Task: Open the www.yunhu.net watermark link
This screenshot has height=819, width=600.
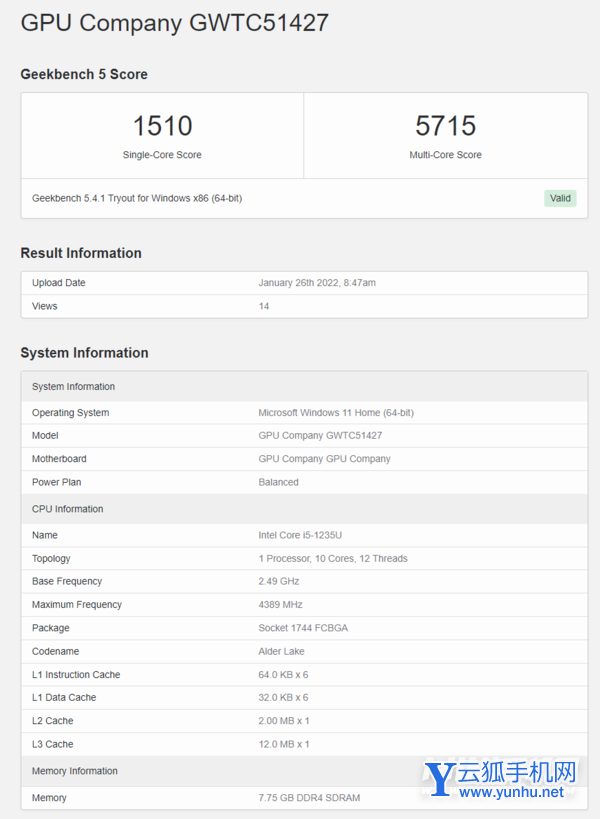Action: click(511, 792)
